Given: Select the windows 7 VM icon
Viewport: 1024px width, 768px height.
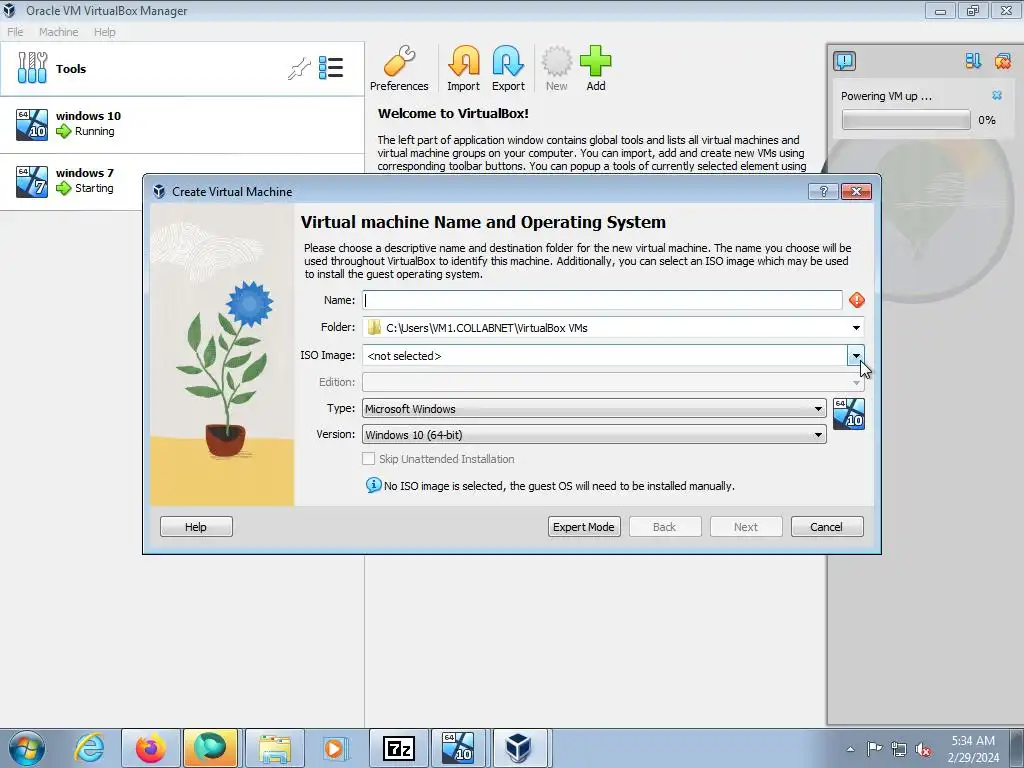Looking at the screenshot, I should (x=32, y=181).
